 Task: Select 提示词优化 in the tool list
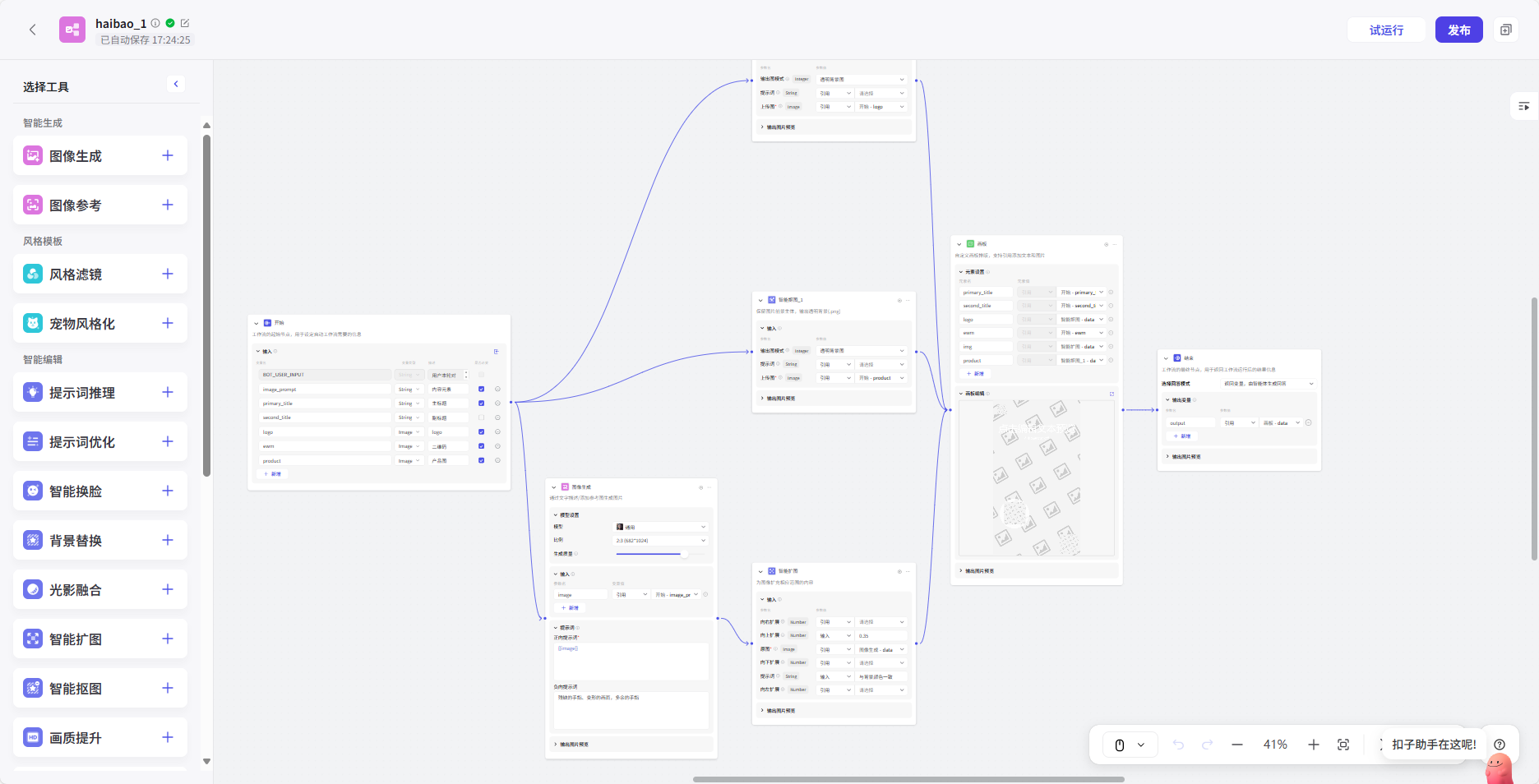point(82,442)
